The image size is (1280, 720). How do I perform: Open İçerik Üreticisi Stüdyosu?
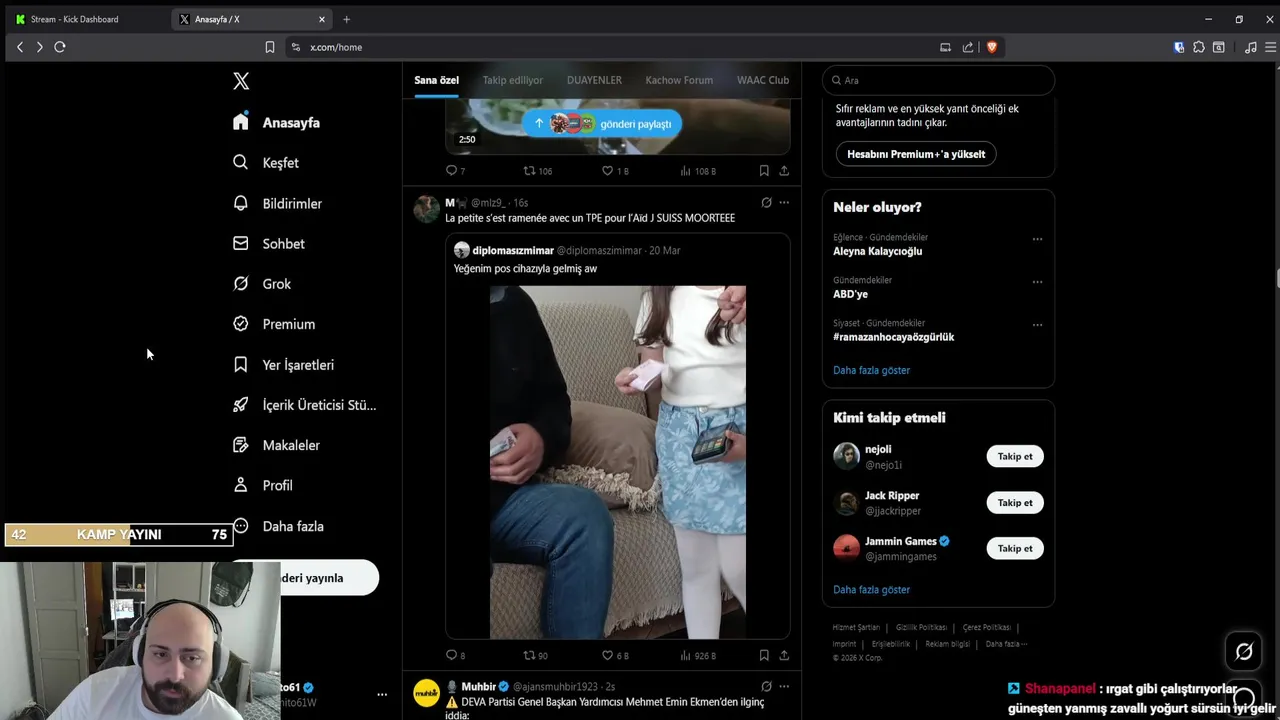pos(304,405)
